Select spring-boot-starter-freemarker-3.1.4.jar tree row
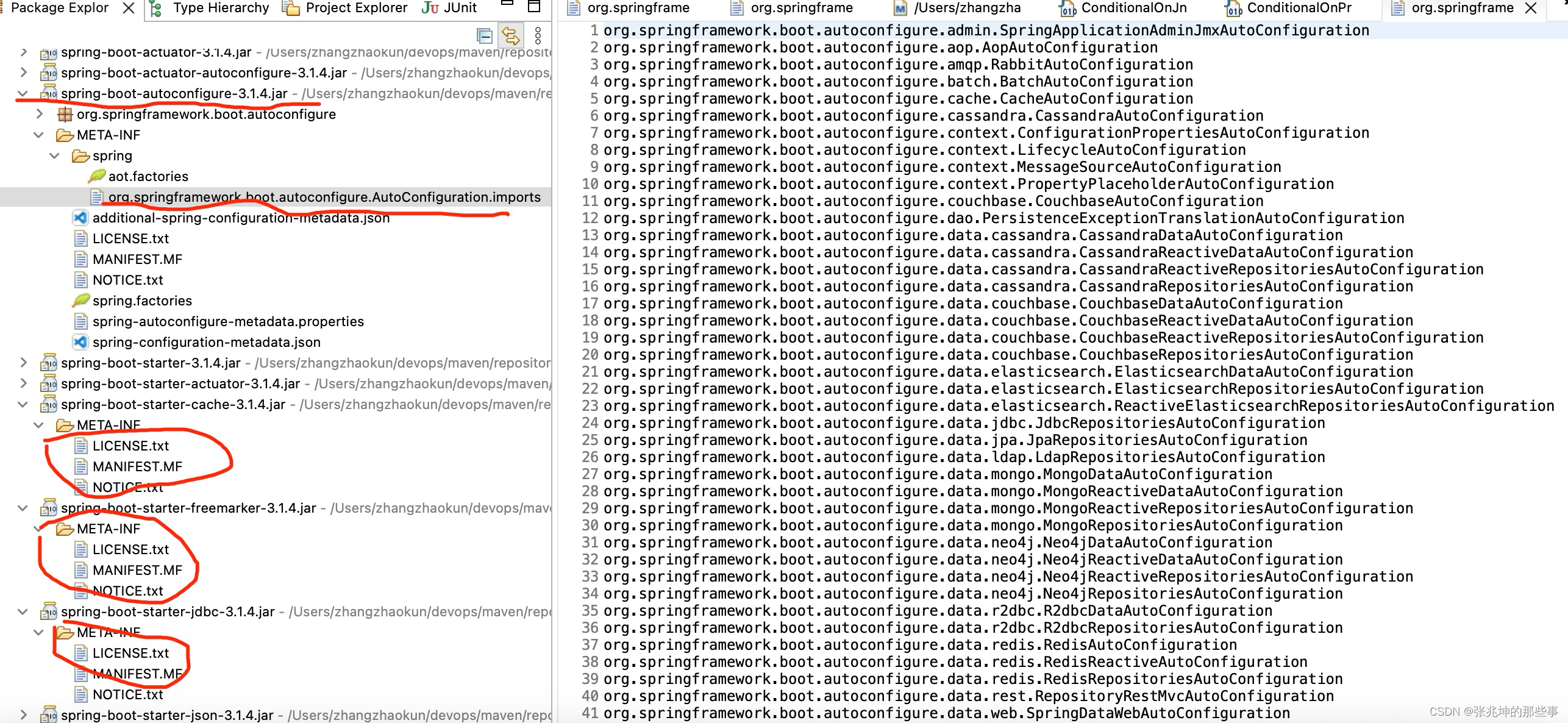 click(276, 508)
